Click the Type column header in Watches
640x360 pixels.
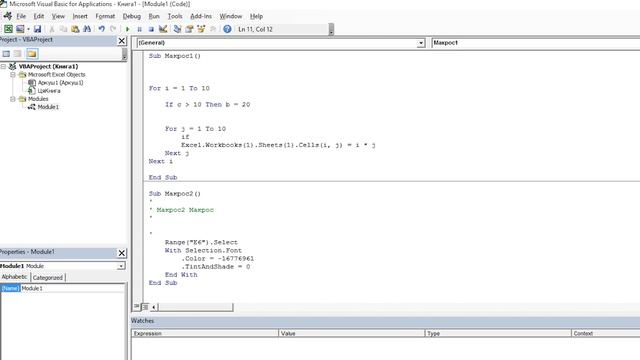(x=498, y=333)
